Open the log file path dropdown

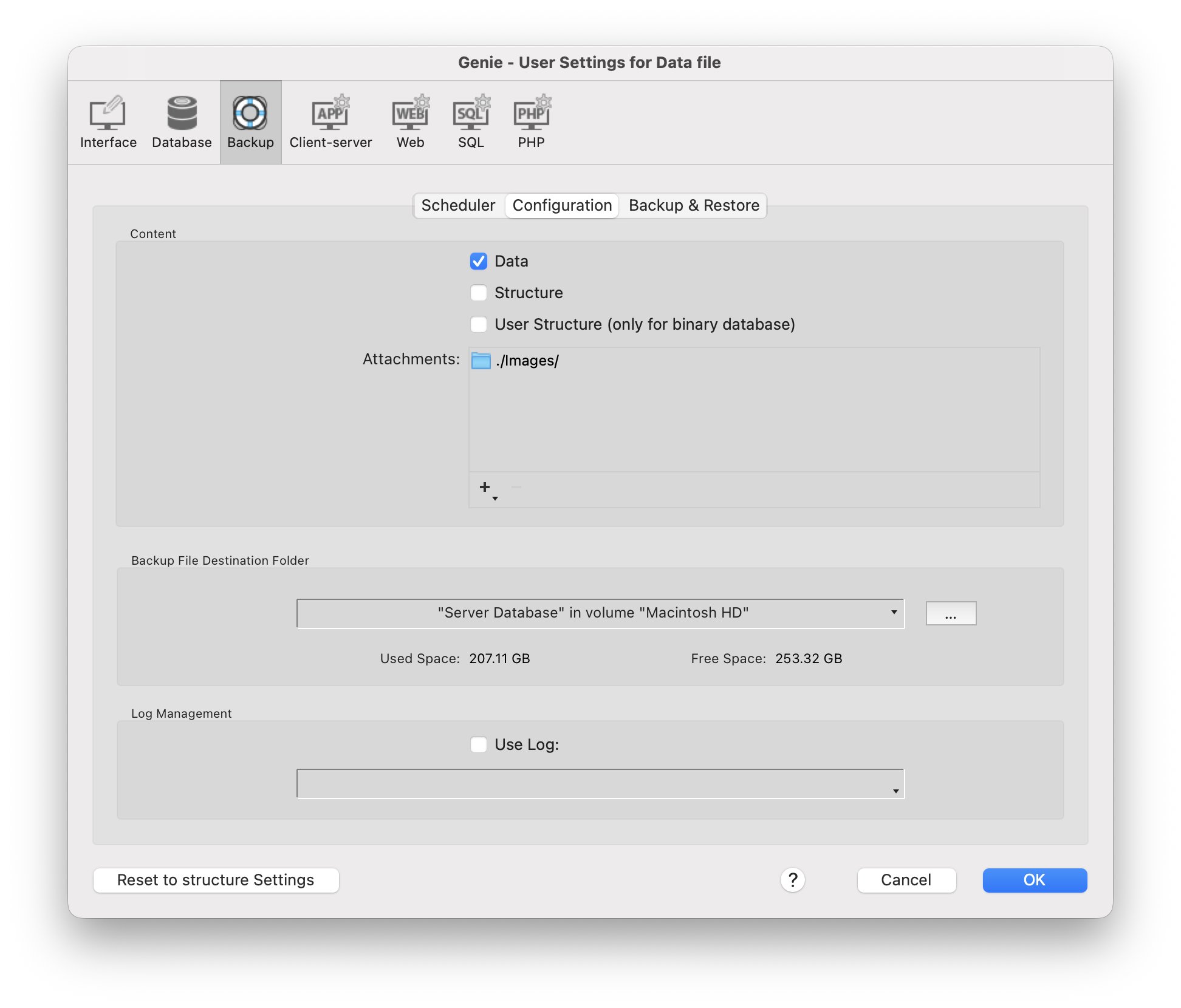(x=600, y=784)
